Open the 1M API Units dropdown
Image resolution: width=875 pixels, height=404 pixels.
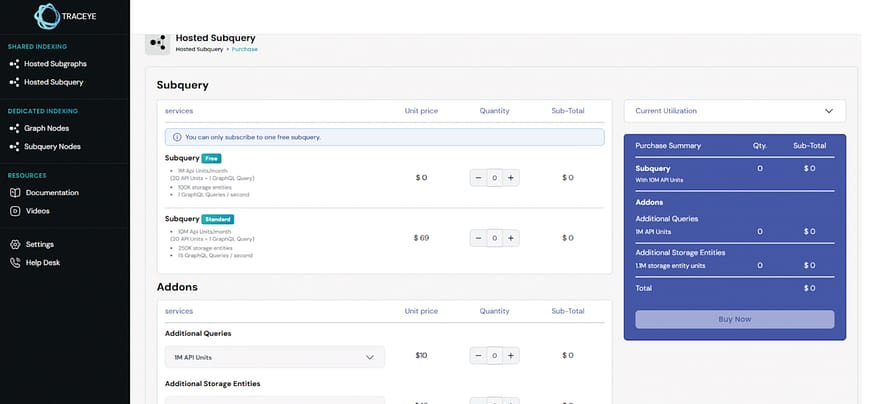click(x=275, y=357)
